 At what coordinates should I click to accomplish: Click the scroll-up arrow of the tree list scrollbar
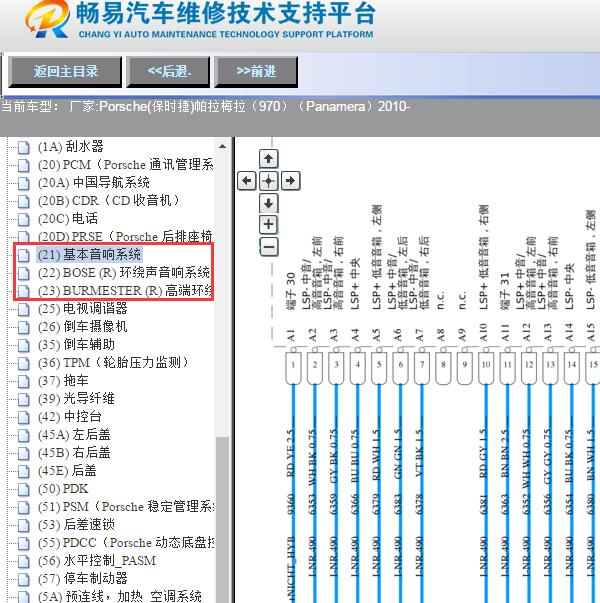pyautogui.click(x=222, y=147)
